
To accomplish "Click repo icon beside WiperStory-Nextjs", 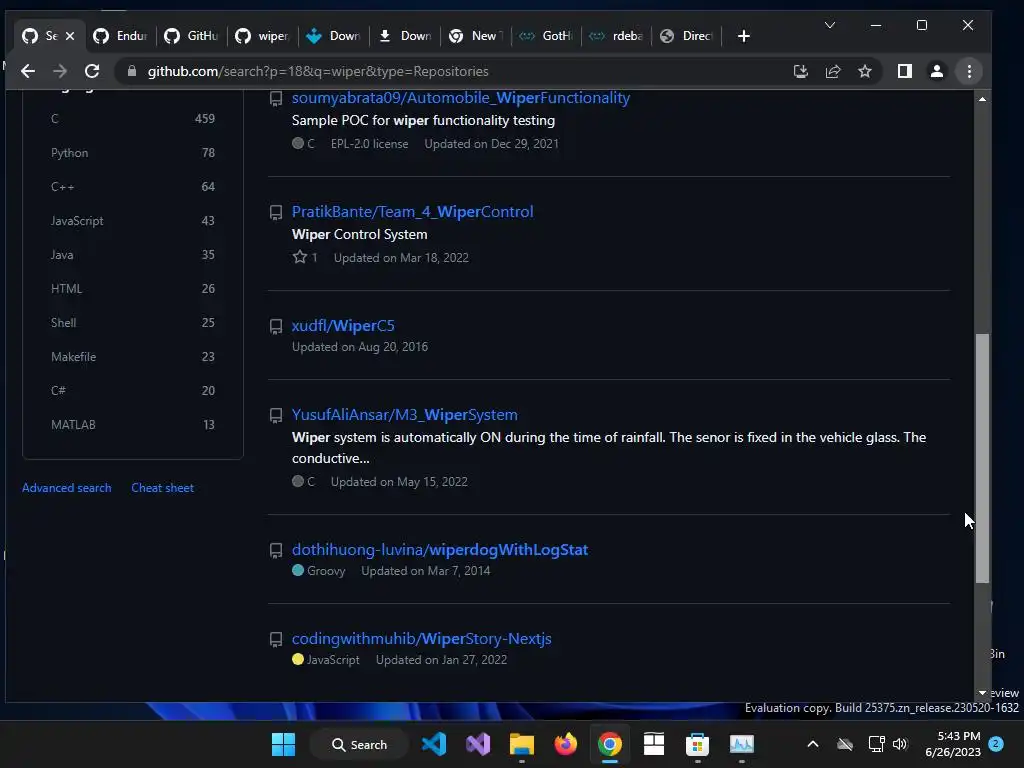I will pos(276,639).
